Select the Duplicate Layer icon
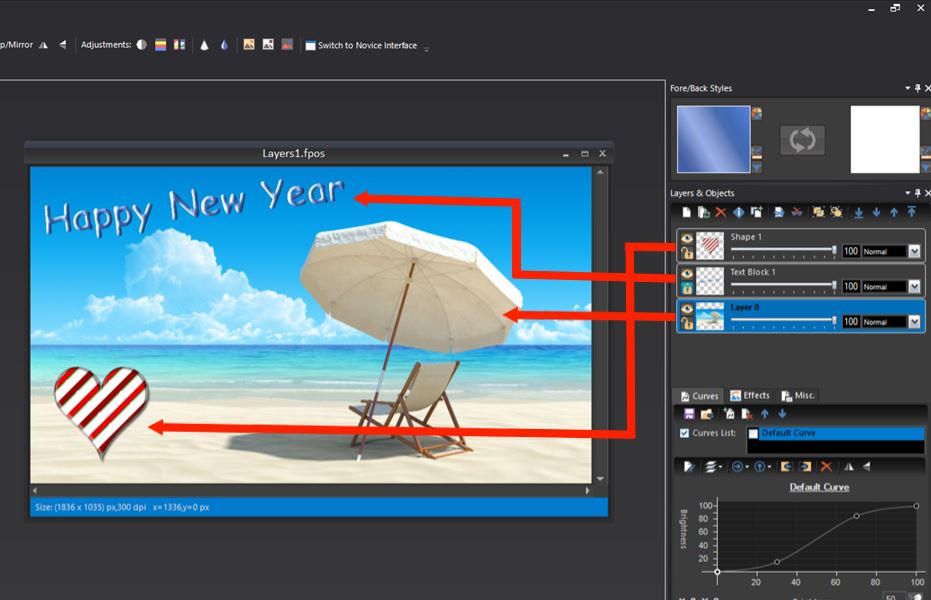Image resolution: width=931 pixels, height=600 pixels. (x=755, y=212)
